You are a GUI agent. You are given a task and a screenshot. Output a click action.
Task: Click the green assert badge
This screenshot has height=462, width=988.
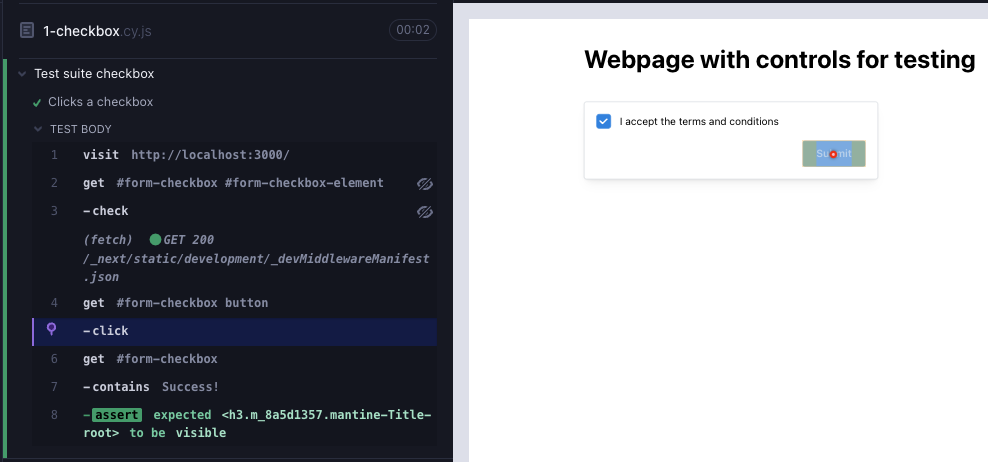[x=117, y=415]
